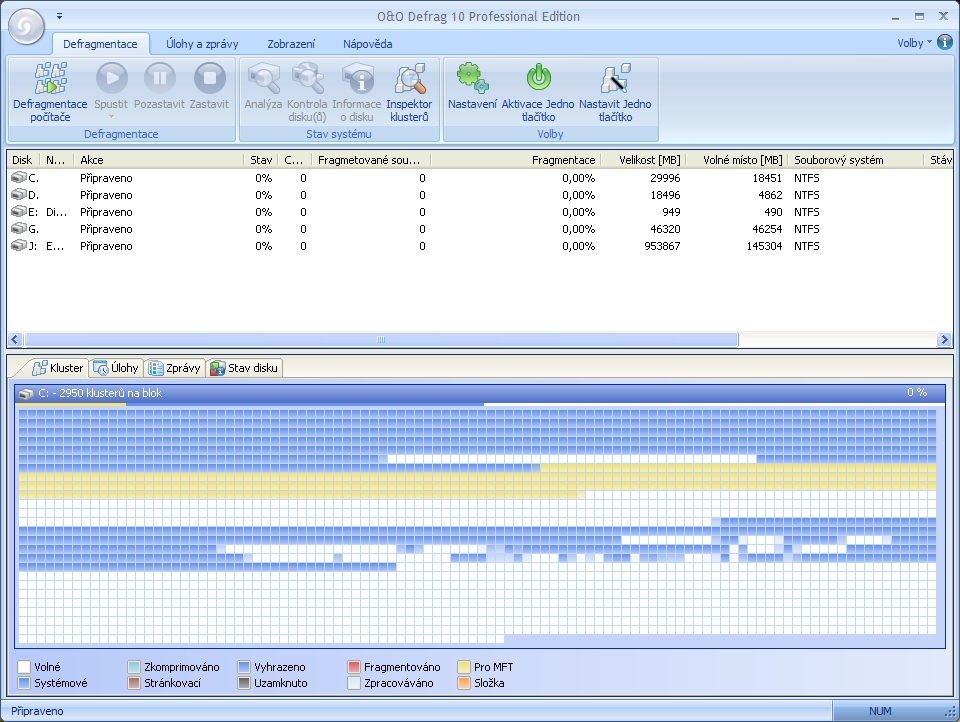Open the Zobrazení ribbon tab
Image resolution: width=960 pixels, height=722 pixels.
coord(291,43)
